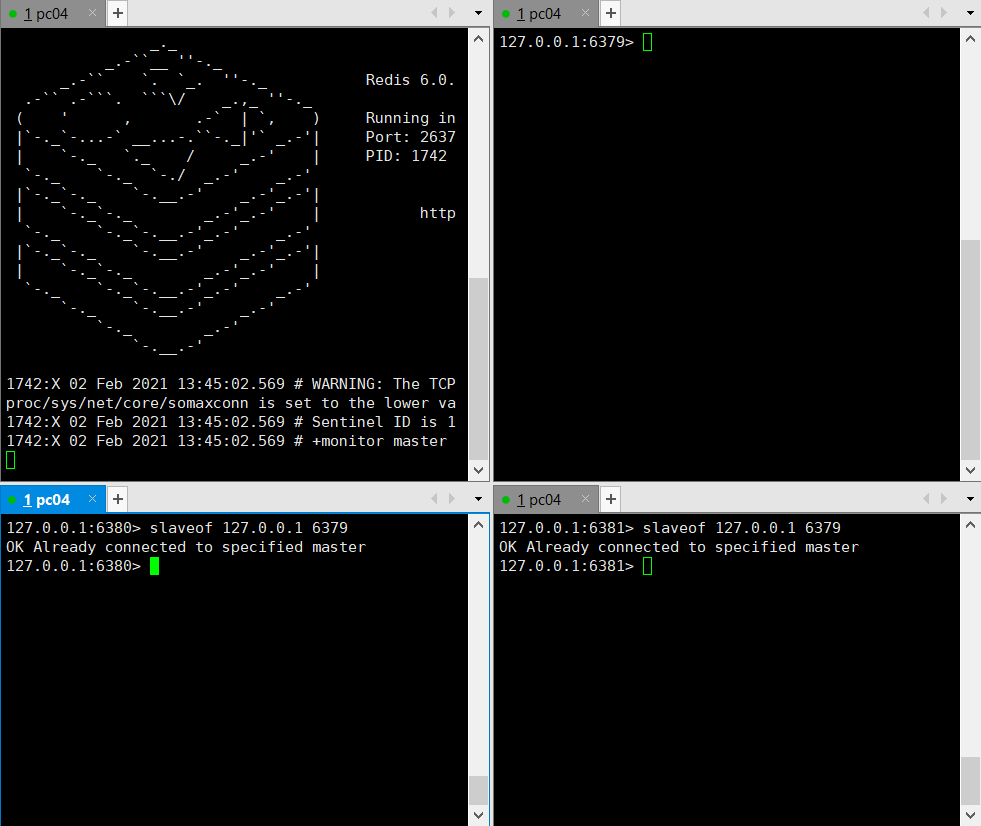
Task: Click the 'Sentinel ID is 1' log line
Action: 231,422
